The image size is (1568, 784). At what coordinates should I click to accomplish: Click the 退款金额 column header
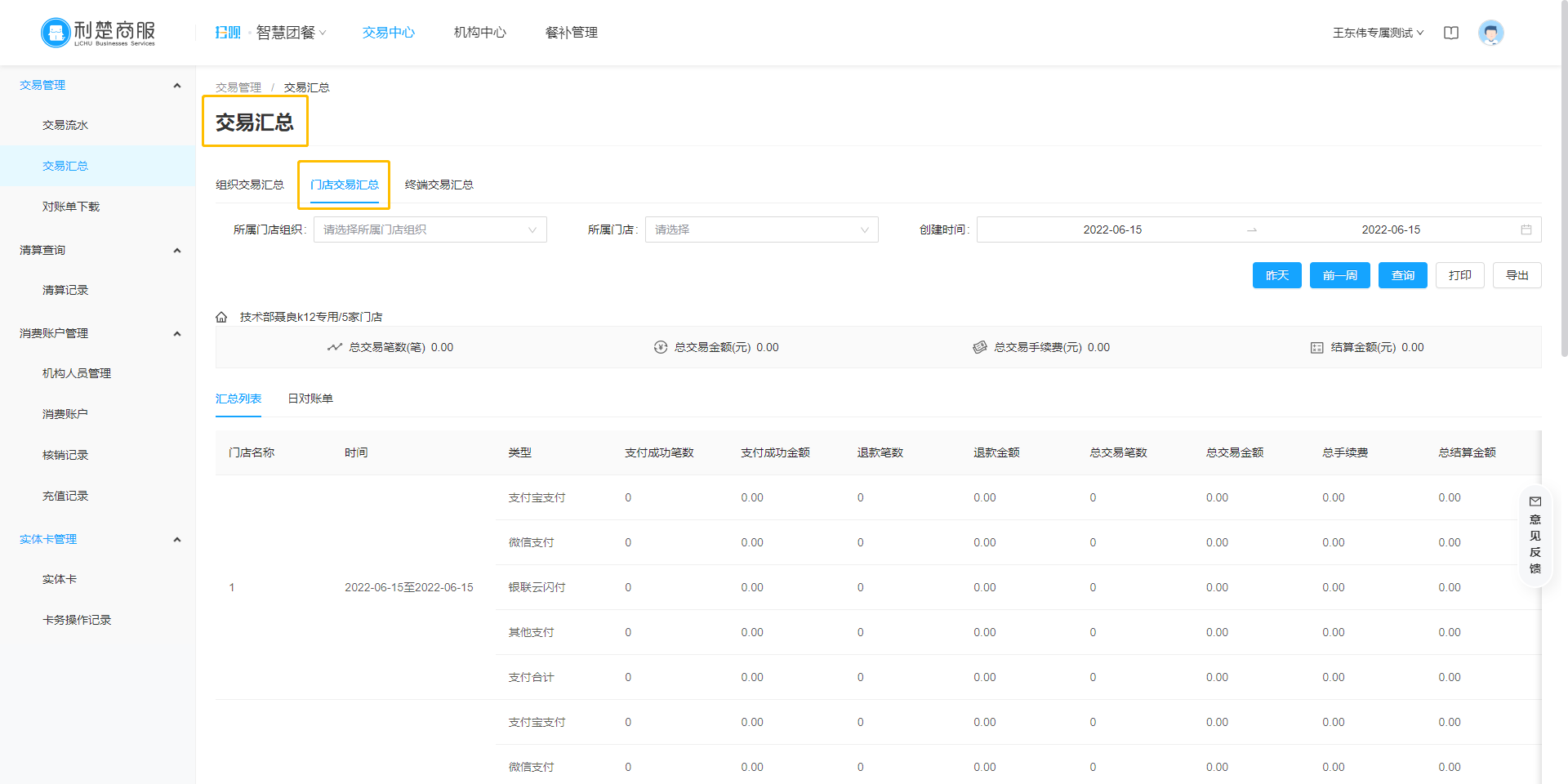click(996, 452)
